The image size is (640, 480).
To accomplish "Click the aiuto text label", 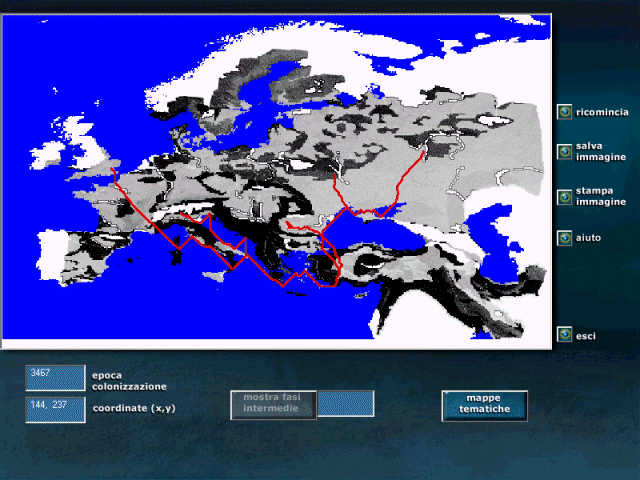I will [589, 238].
